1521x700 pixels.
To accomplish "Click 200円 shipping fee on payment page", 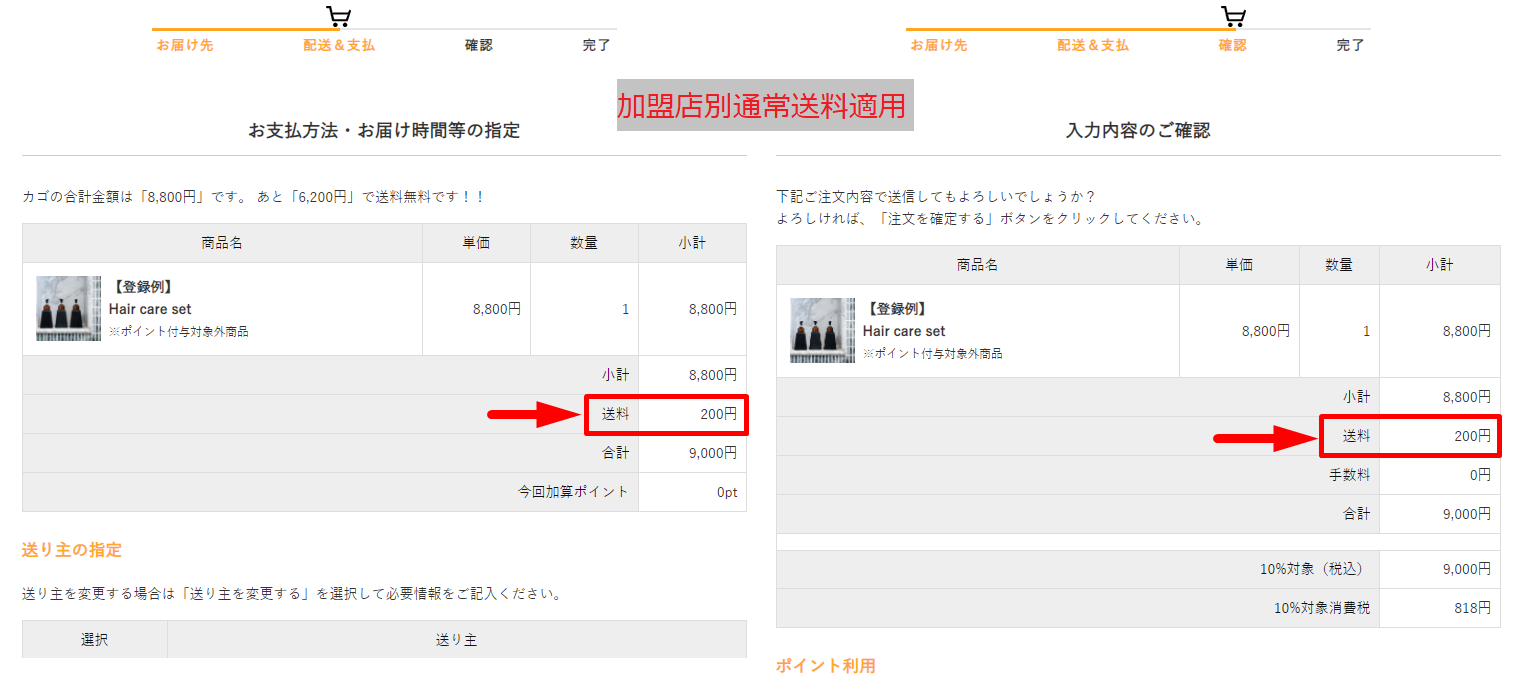I will point(718,414).
